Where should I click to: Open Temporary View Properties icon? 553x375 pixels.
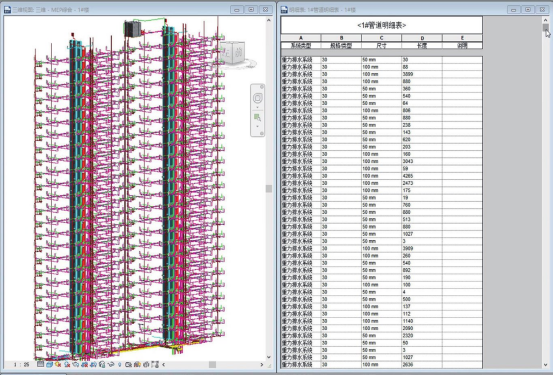click(128, 364)
